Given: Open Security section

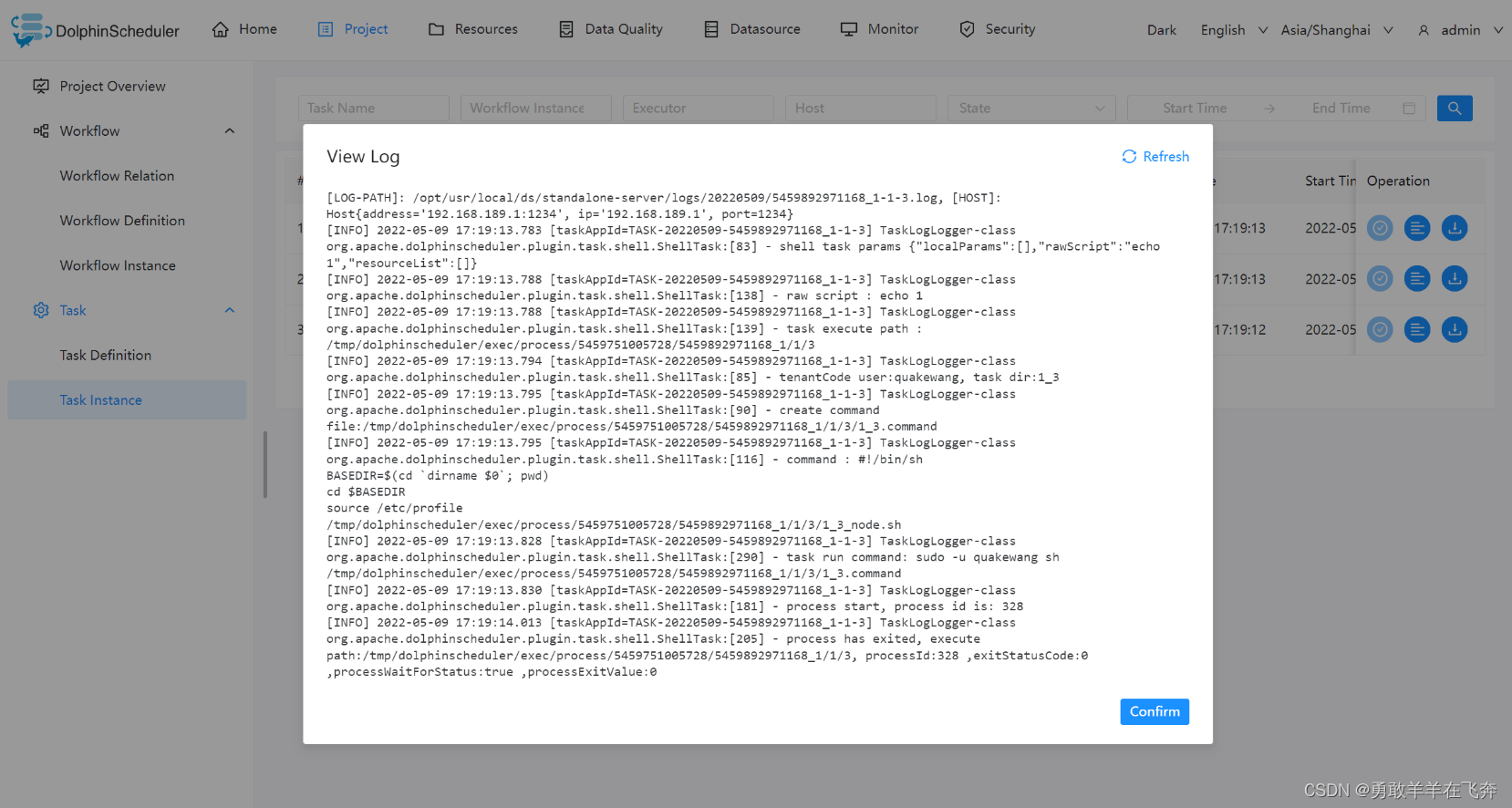Looking at the screenshot, I should pos(998,29).
